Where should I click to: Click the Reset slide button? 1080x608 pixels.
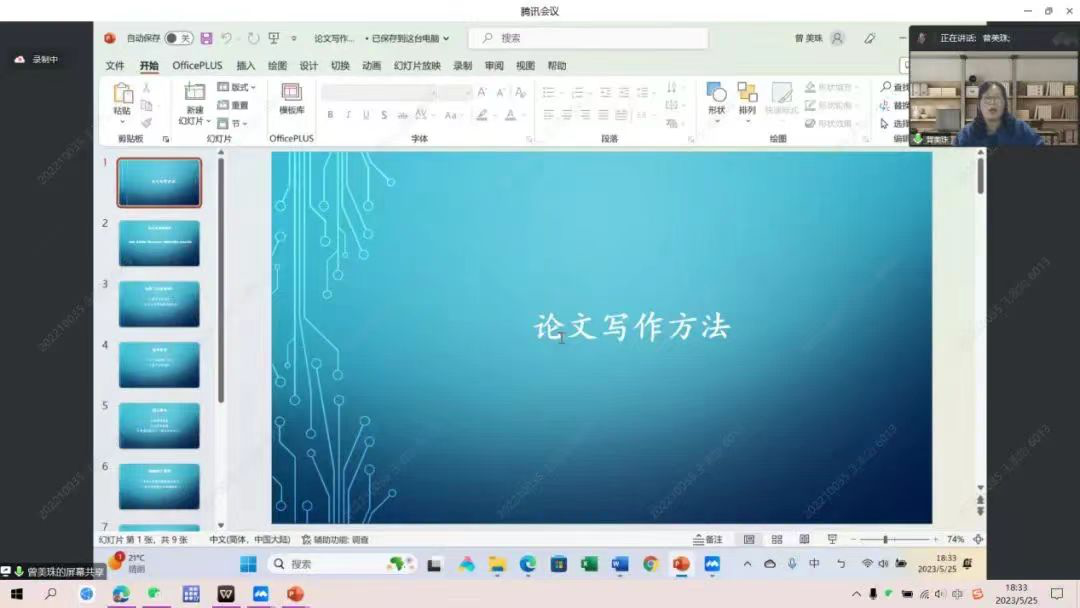point(234,105)
